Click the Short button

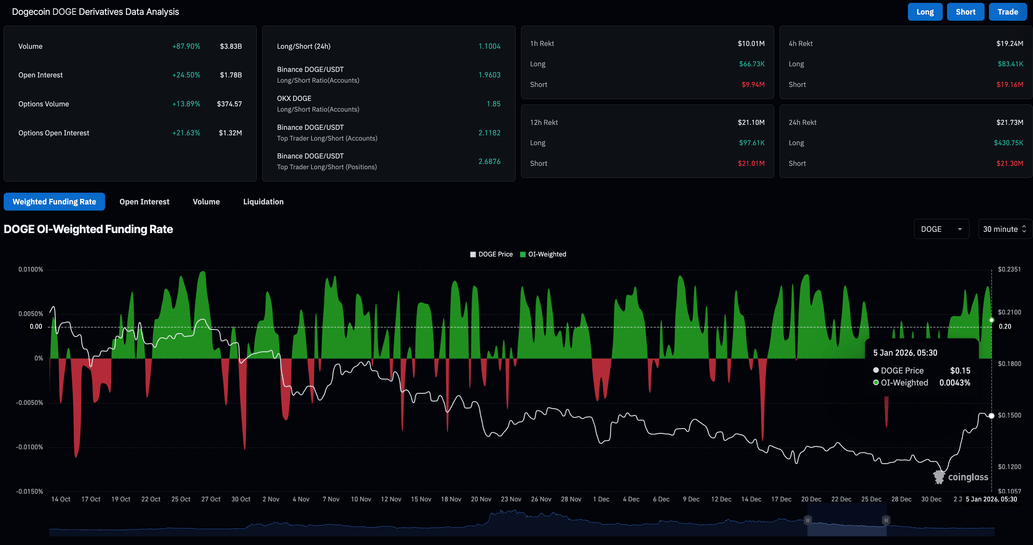(965, 12)
